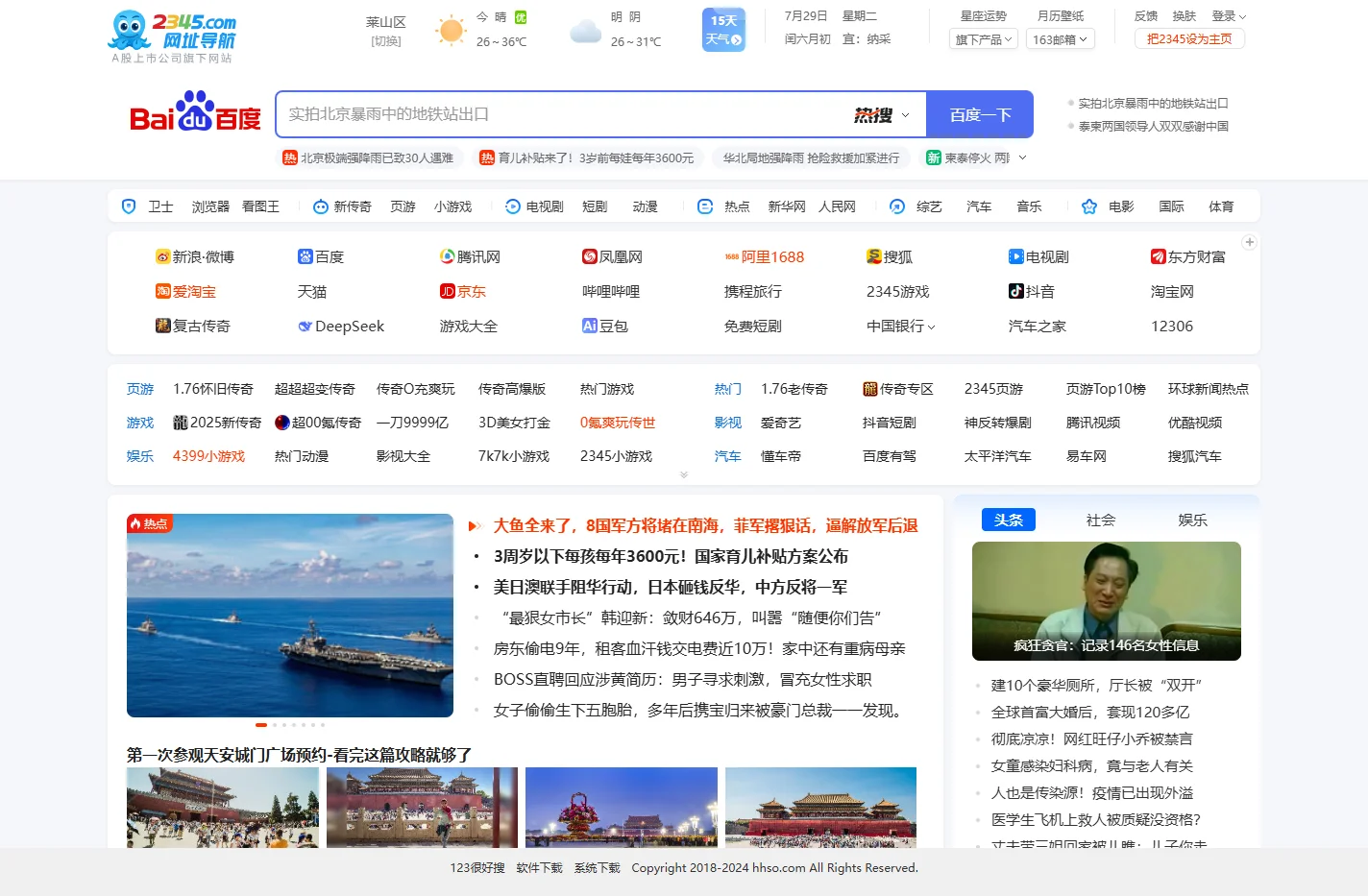Switch to the 娱乐 news tab
This screenshot has width=1368, height=896.
1193,520
